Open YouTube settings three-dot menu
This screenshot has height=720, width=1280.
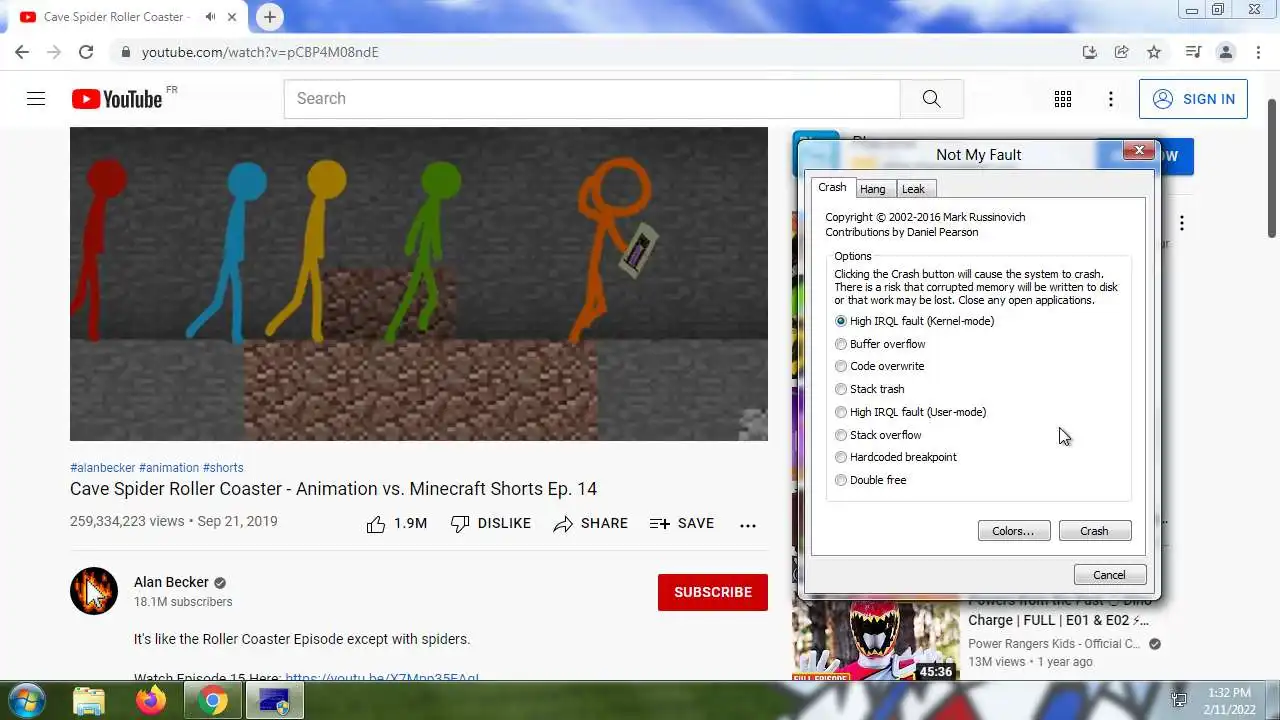pyautogui.click(x=1110, y=98)
